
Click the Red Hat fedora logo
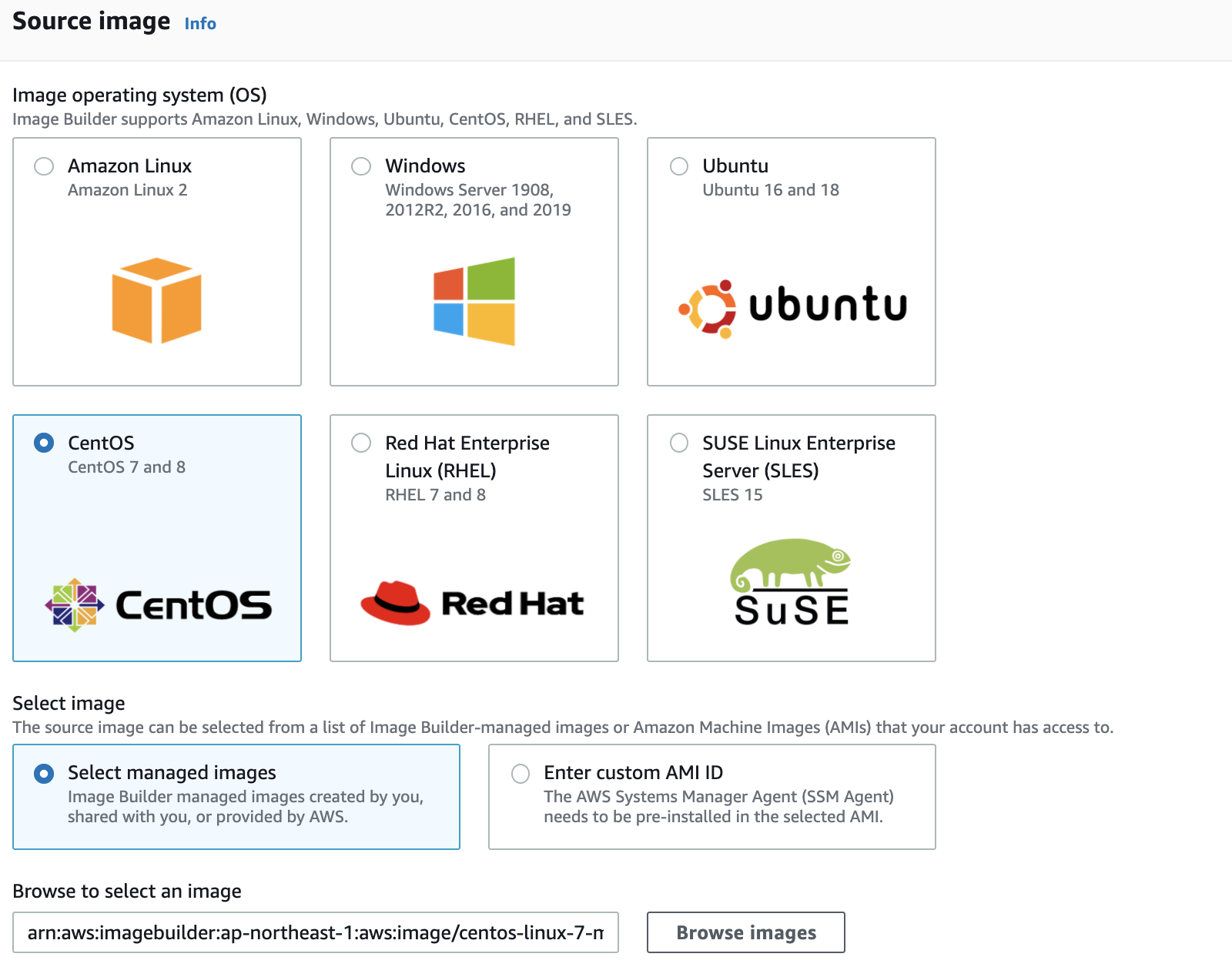tap(472, 603)
